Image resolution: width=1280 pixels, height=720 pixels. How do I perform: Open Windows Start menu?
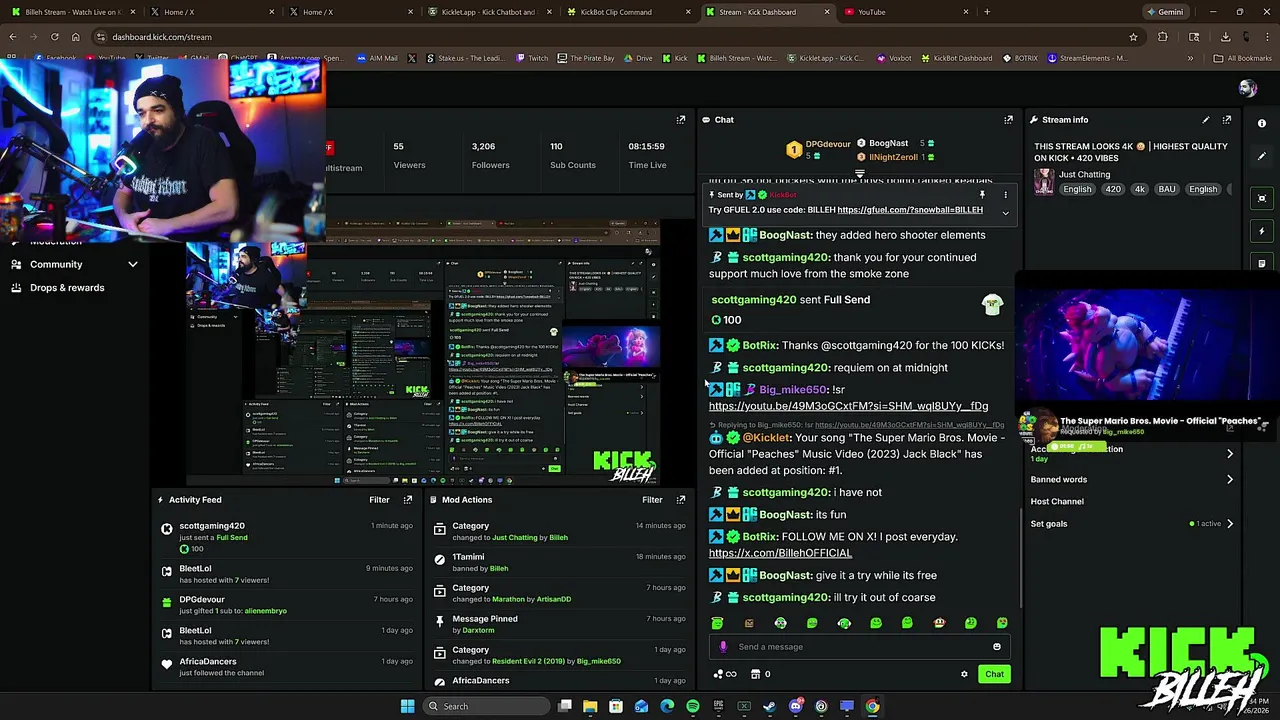point(407,706)
